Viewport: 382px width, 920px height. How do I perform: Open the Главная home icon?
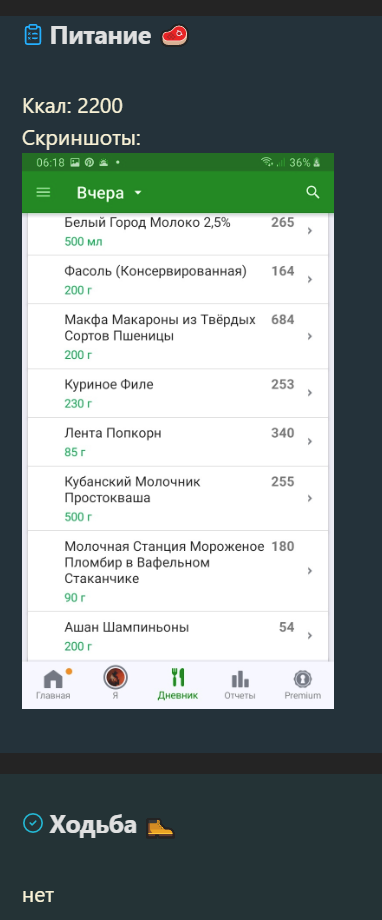click(x=53, y=679)
